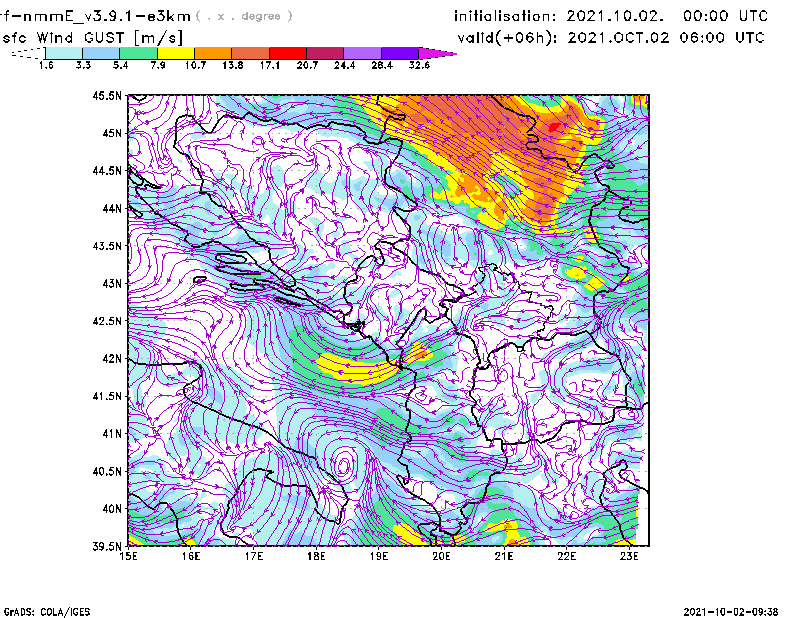The image size is (800, 618).
Task: Click the orange 10.7–13.8 legend swatch
Action: tap(213, 53)
